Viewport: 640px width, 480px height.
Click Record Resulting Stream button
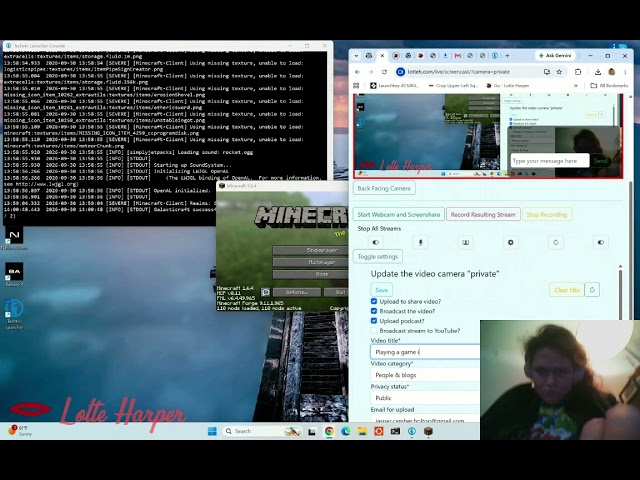point(483,214)
